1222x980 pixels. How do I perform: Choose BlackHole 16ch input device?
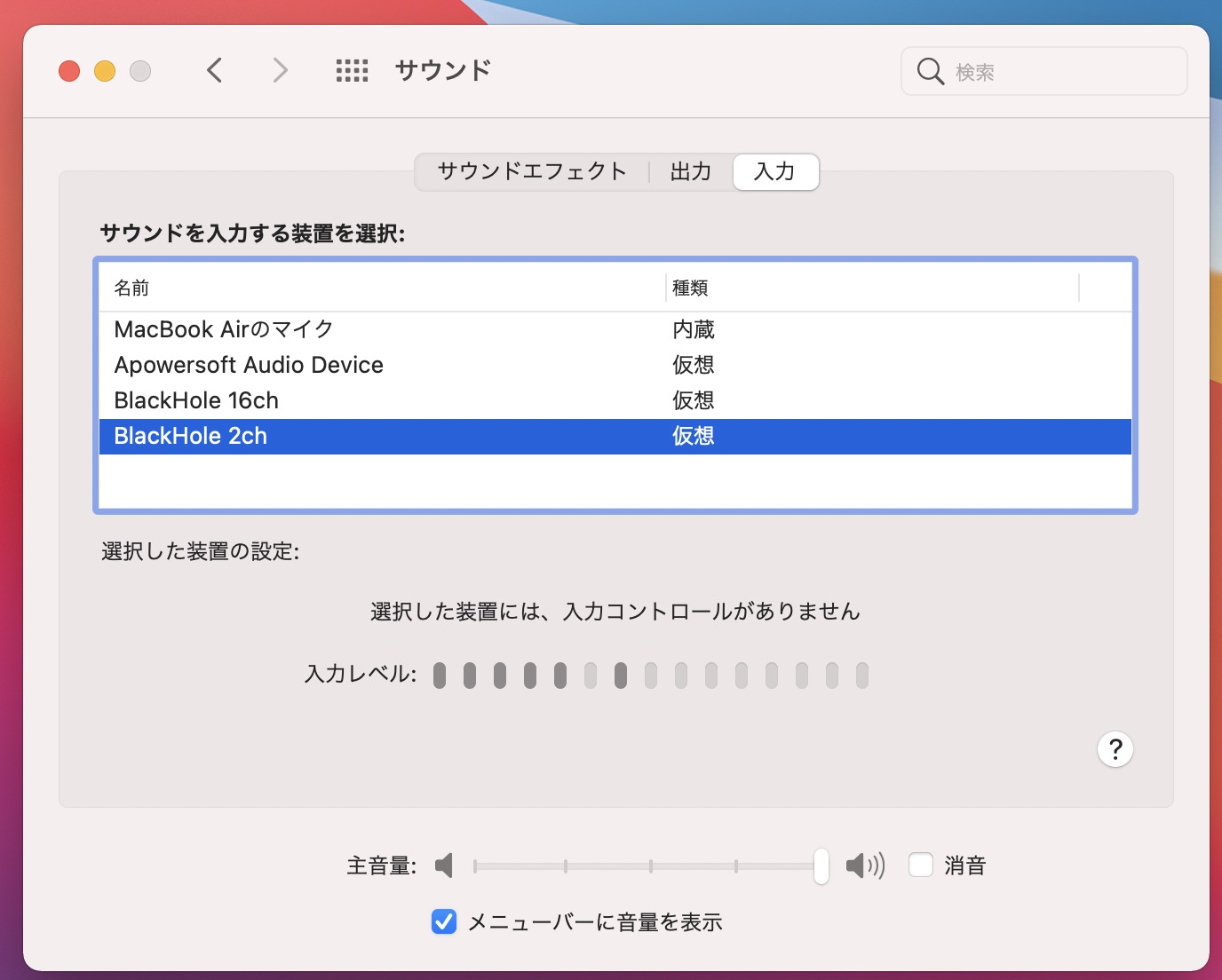196,400
